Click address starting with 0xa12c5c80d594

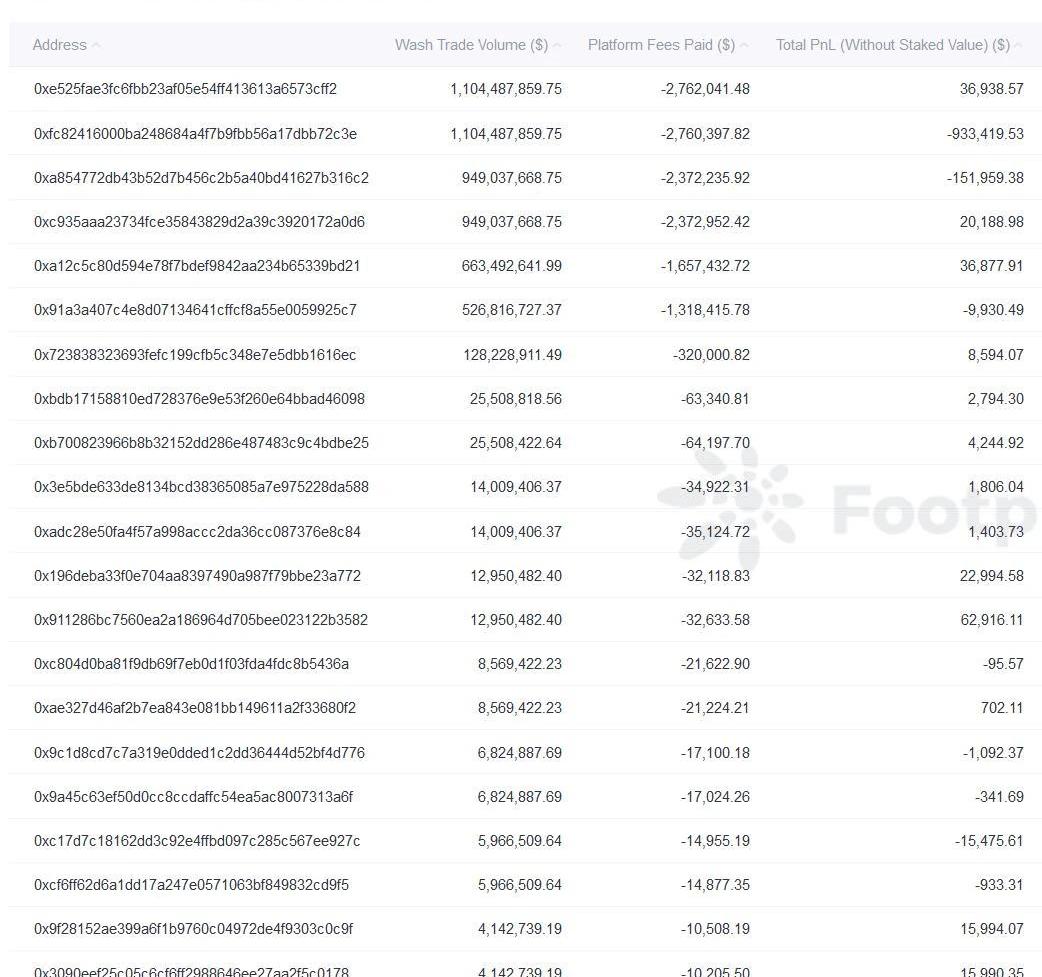(x=197, y=266)
